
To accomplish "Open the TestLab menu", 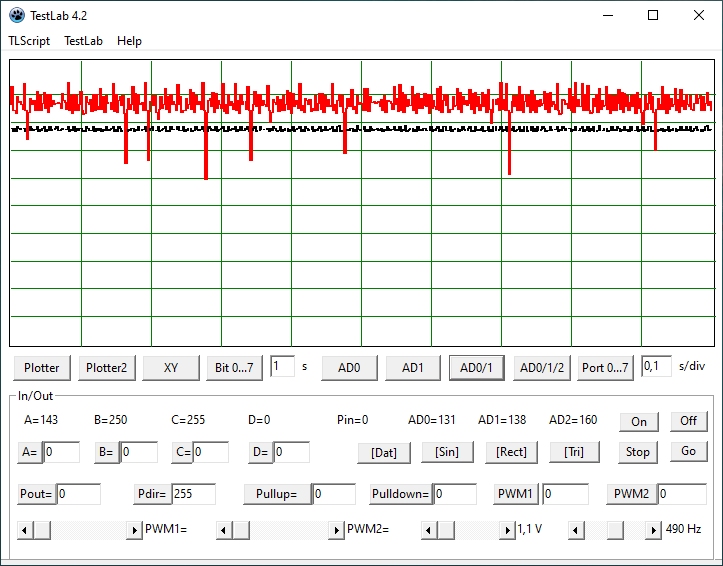I will [83, 41].
